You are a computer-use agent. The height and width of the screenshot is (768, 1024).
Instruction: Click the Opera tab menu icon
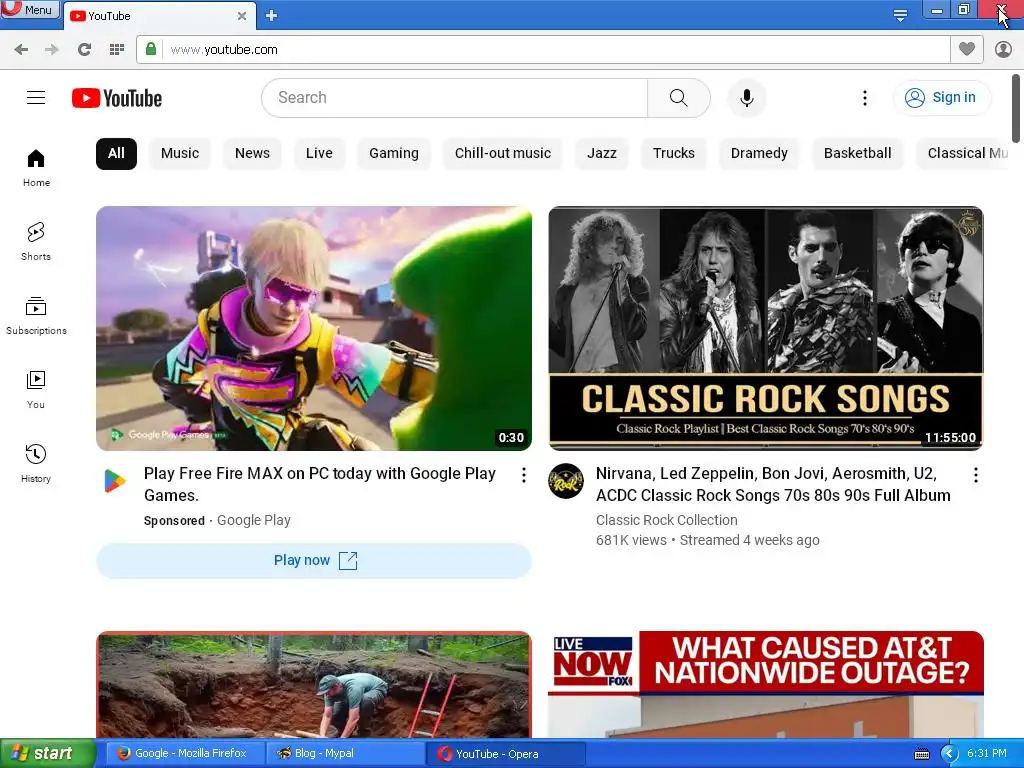pyautogui.click(x=900, y=16)
